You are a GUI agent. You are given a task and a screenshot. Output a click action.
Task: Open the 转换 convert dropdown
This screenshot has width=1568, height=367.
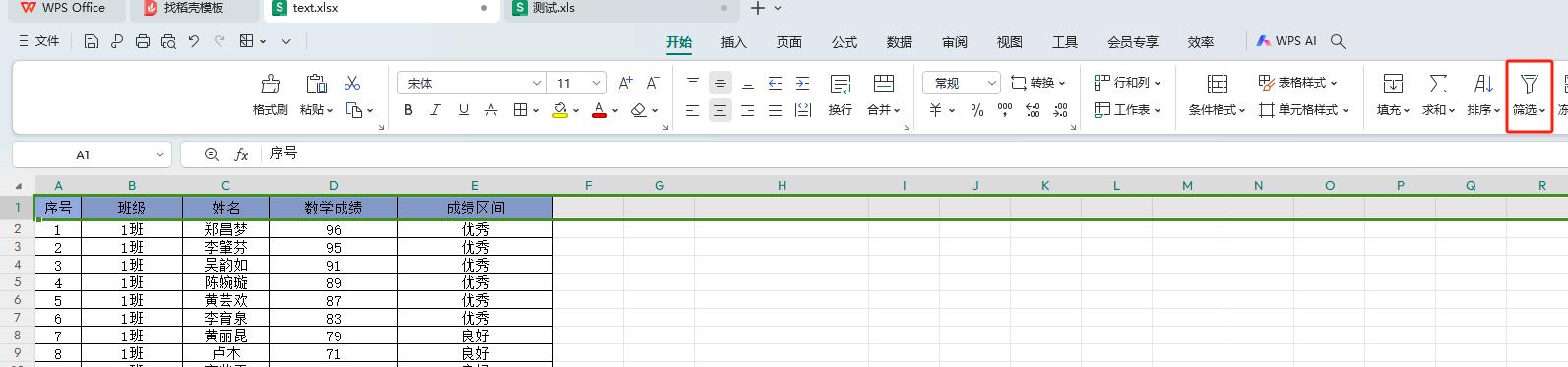pos(1037,83)
